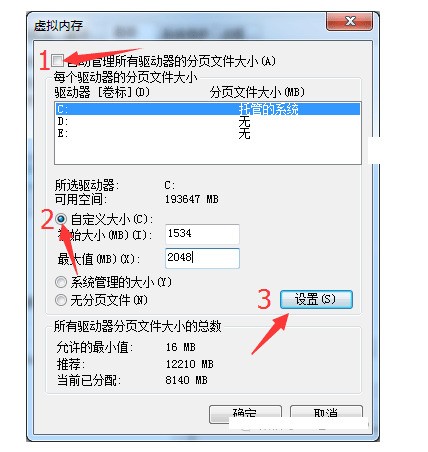Close the 虚拟内存 dialog with X
The width and height of the screenshot is (428, 452).
349,22
